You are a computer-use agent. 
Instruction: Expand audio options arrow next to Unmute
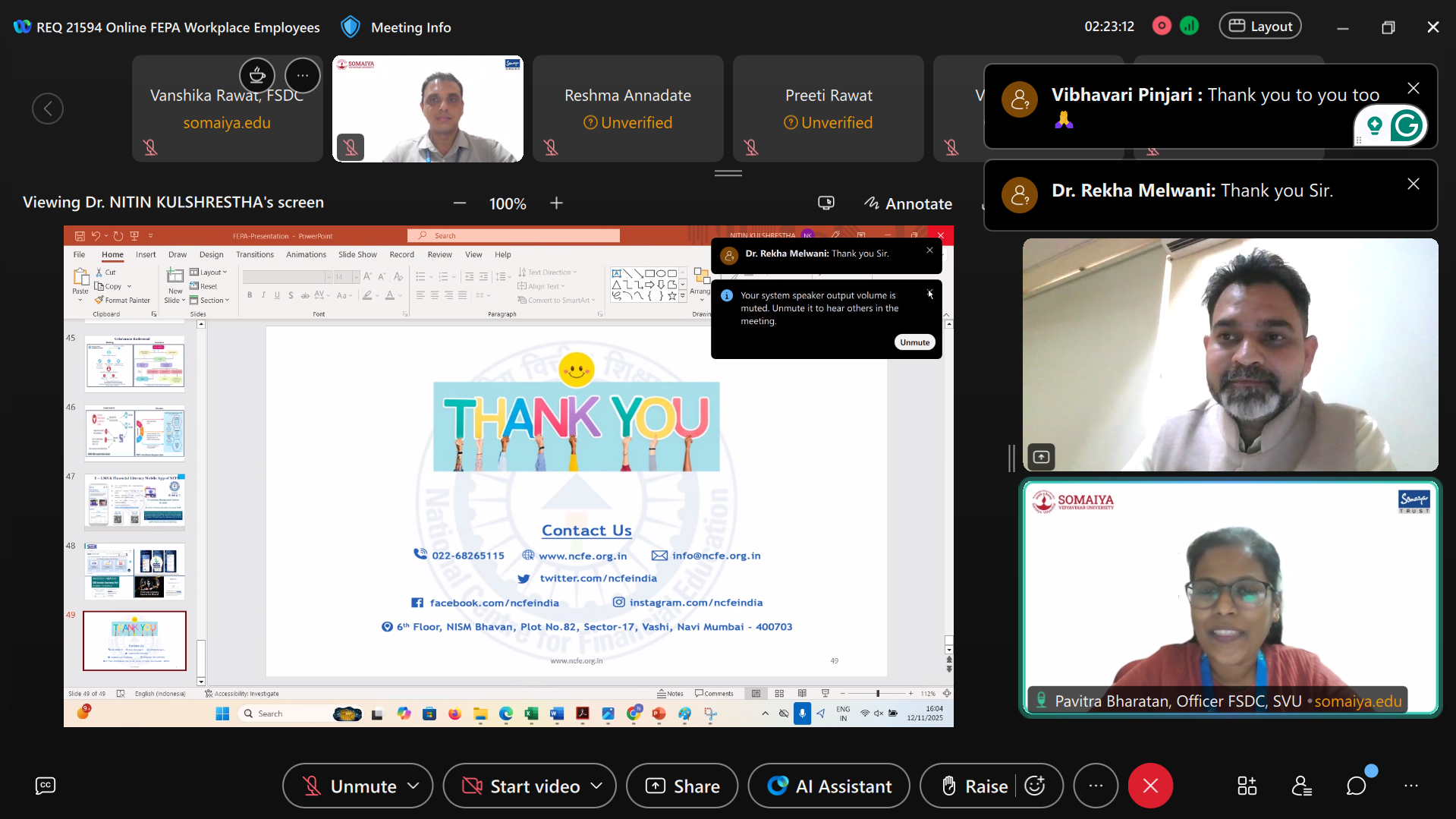(414, 786)
